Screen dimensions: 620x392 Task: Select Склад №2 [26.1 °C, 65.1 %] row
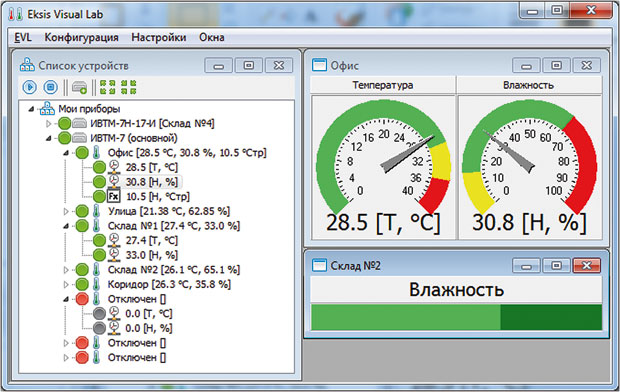click(174, 270)
